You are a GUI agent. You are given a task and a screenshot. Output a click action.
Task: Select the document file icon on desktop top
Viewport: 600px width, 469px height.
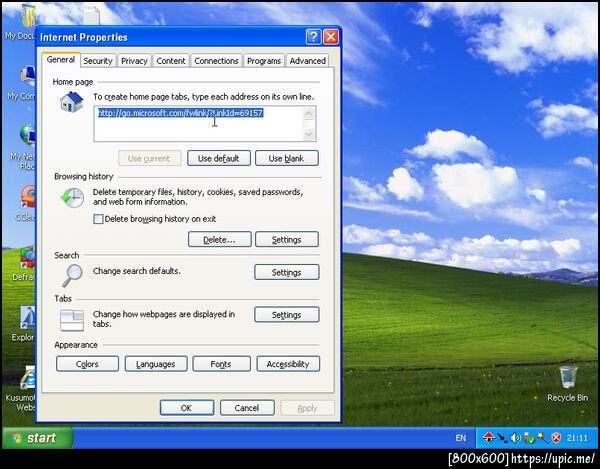click(92, 16)
